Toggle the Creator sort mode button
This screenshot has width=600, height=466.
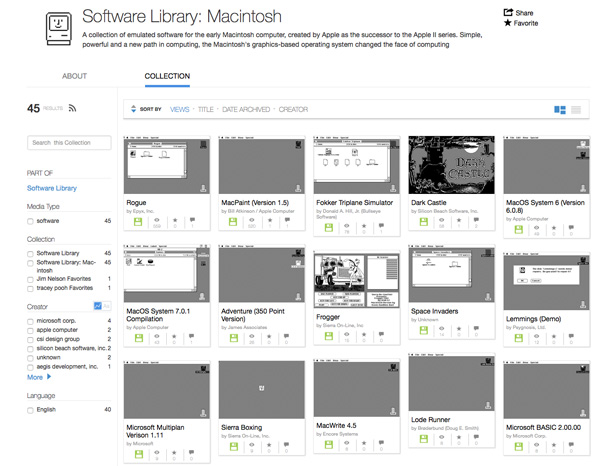coord(102,306)
